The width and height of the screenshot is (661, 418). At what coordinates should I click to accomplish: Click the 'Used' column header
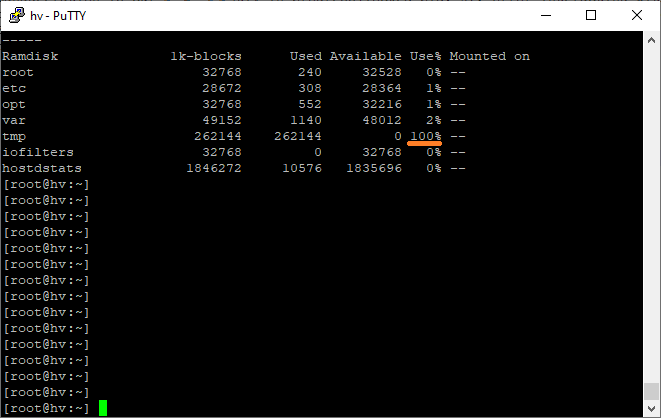[306, 56]
